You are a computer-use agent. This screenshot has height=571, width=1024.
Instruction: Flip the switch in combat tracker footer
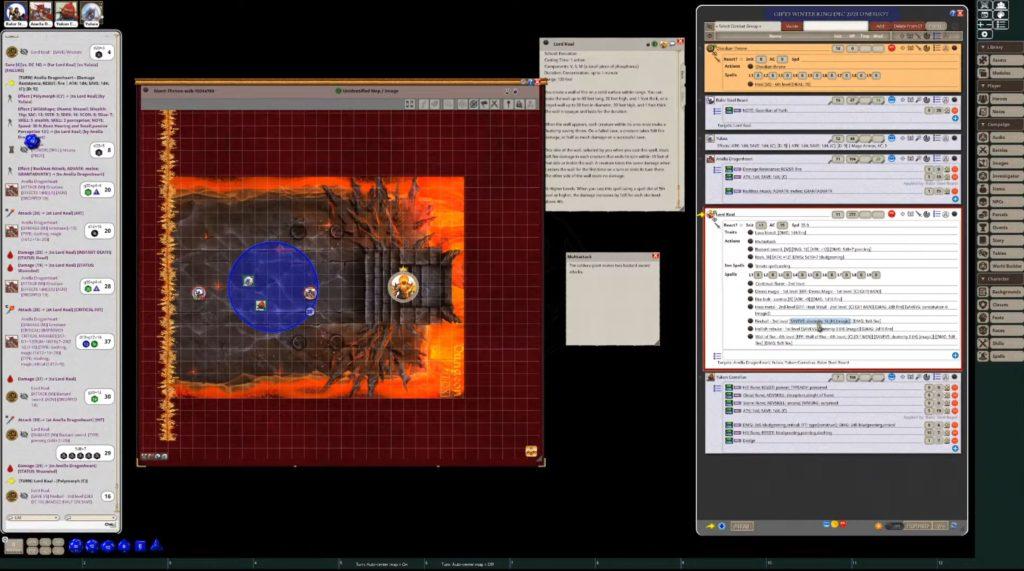coord(894,526)
